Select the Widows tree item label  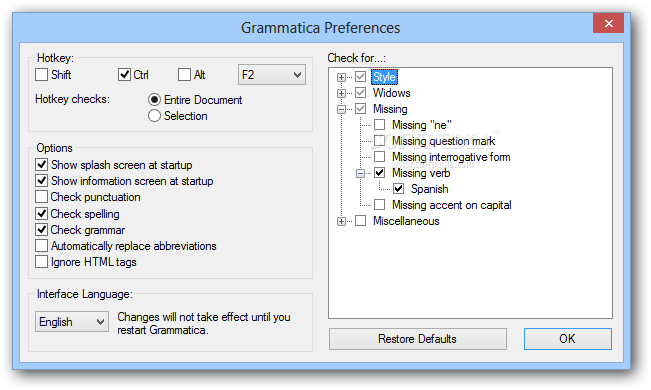(x=392, y=93)
